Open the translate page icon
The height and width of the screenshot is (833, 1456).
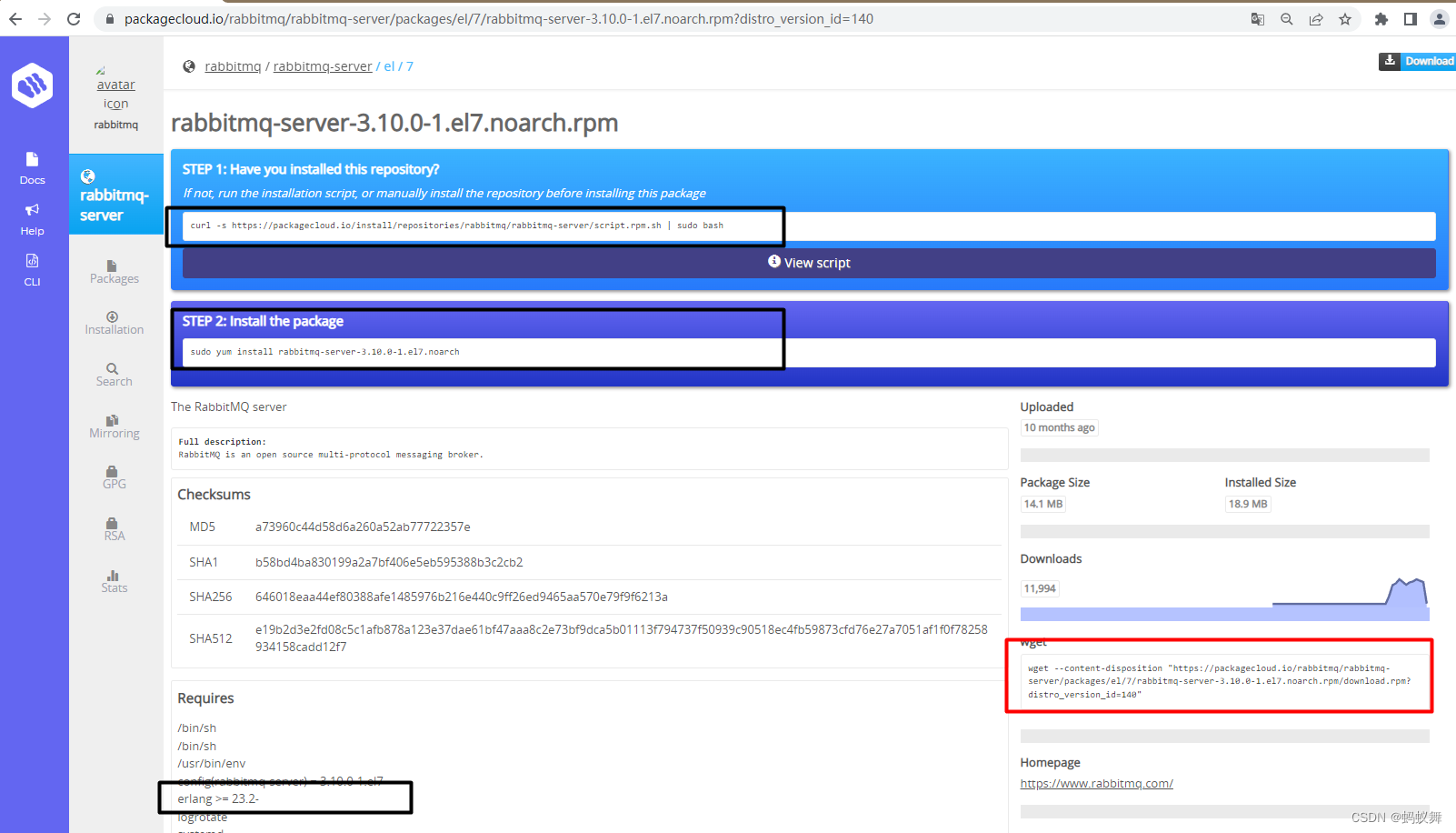[x=1258, y=19]
